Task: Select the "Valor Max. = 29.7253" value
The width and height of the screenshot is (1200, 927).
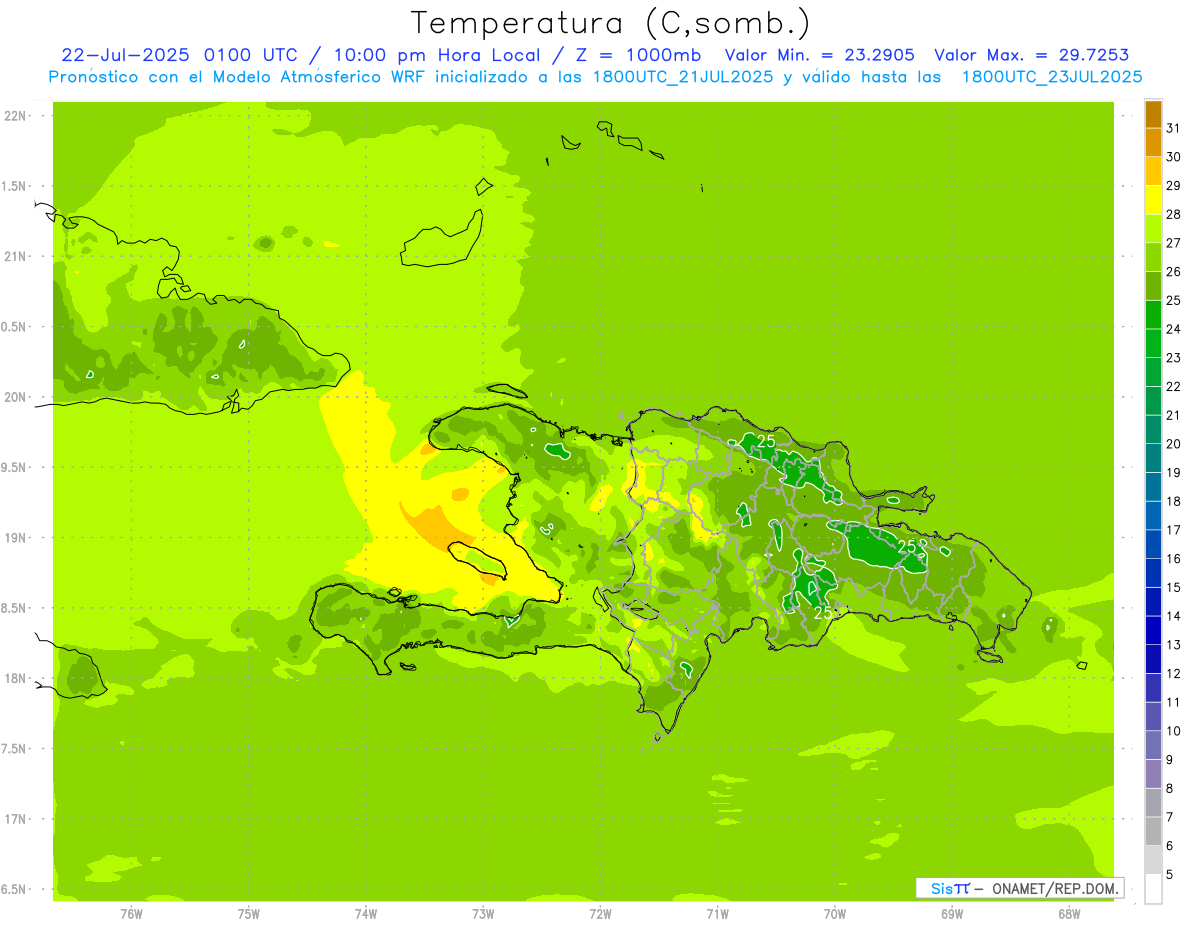Action: click(1032, 55)
